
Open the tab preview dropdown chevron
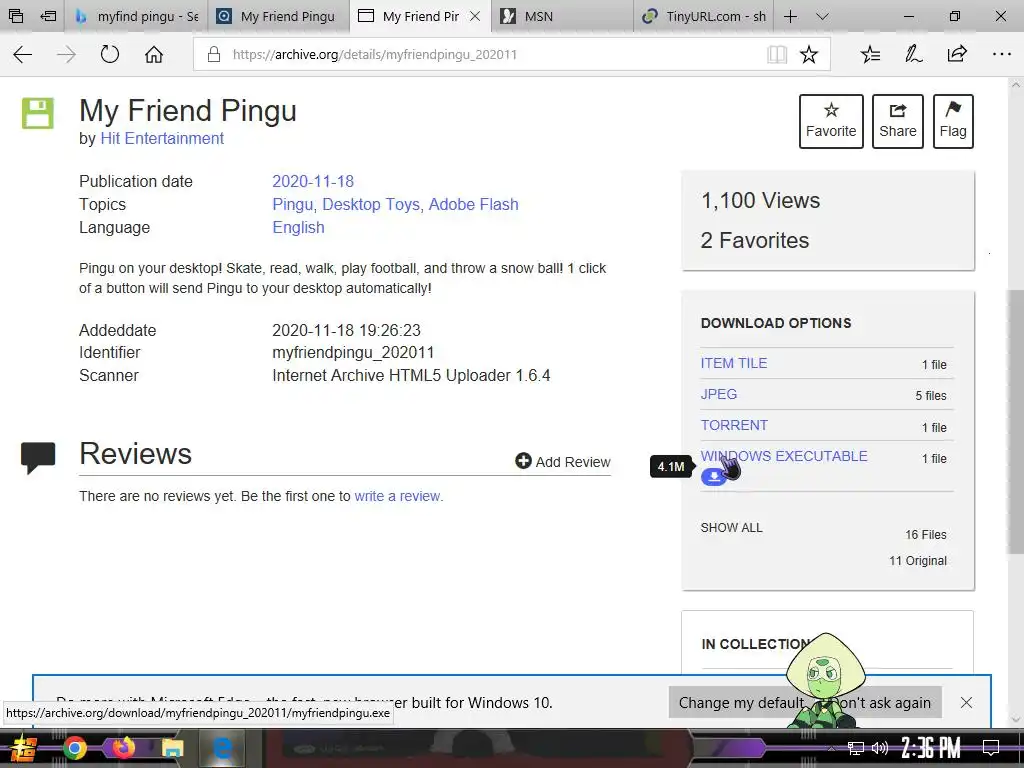pos(822,16)
